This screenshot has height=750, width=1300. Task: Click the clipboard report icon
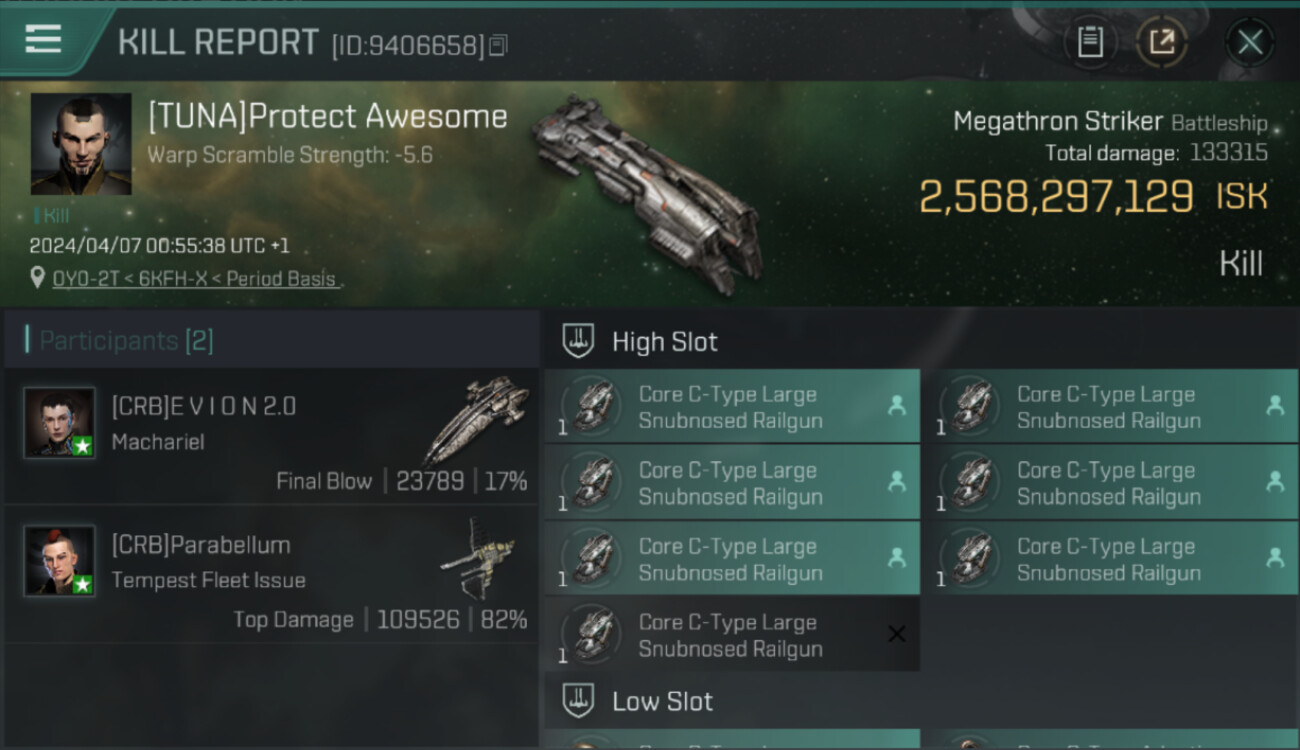[x=1090, y=42]
